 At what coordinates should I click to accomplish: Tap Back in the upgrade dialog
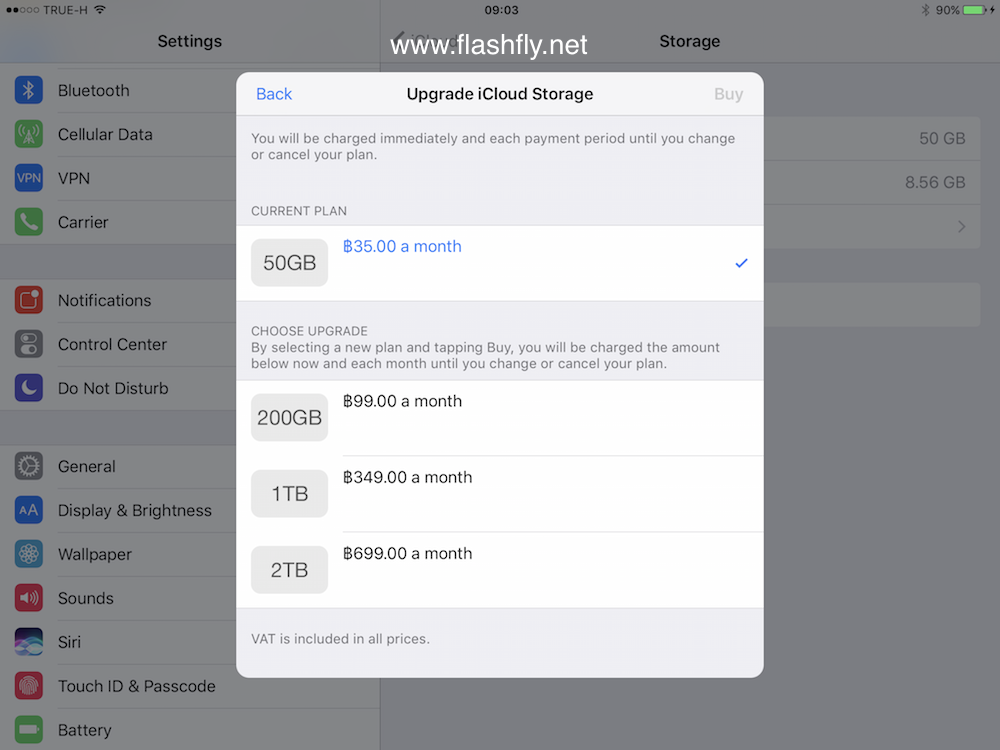pos(274,94)
